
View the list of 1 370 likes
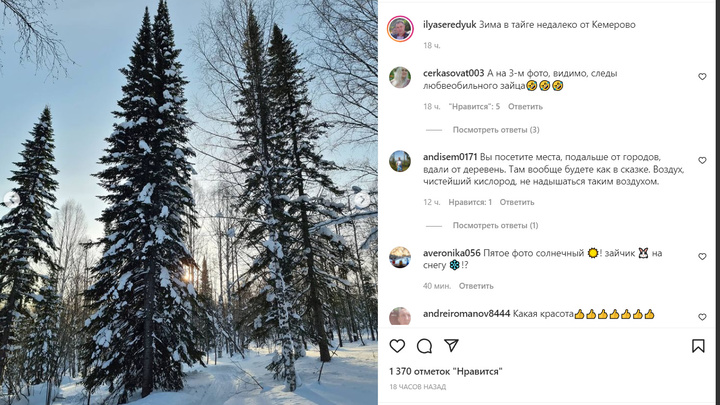446,371
